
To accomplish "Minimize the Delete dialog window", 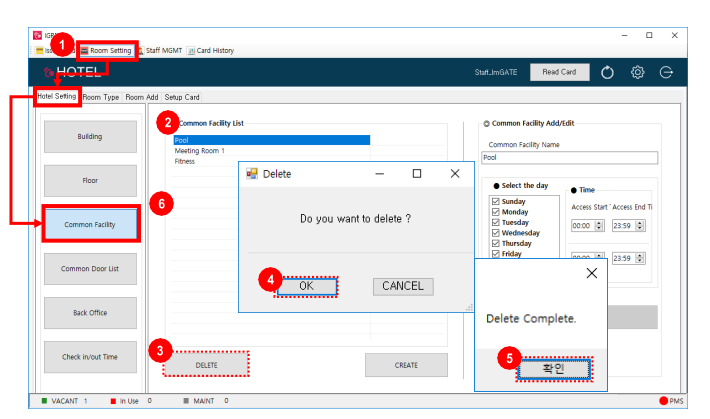I will pyautogui.click(x=379, y=173).
